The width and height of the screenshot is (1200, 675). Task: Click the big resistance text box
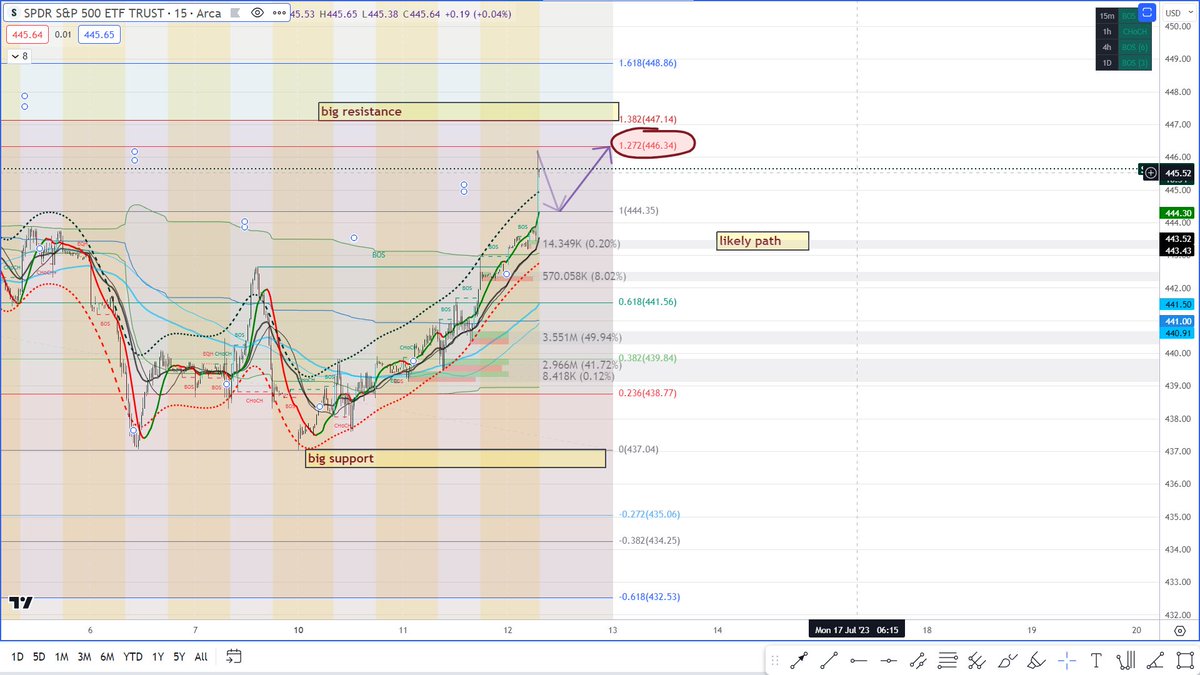pos(468,111)
